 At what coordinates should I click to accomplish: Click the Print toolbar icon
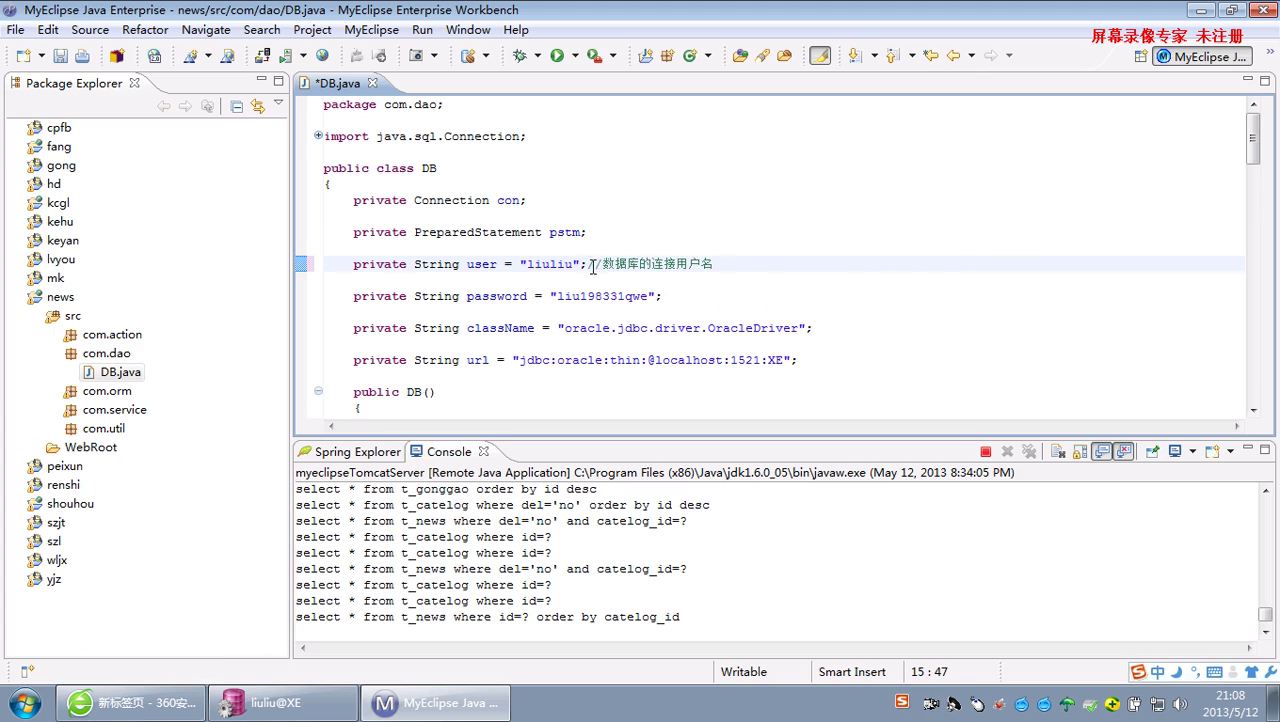[82, 56]
